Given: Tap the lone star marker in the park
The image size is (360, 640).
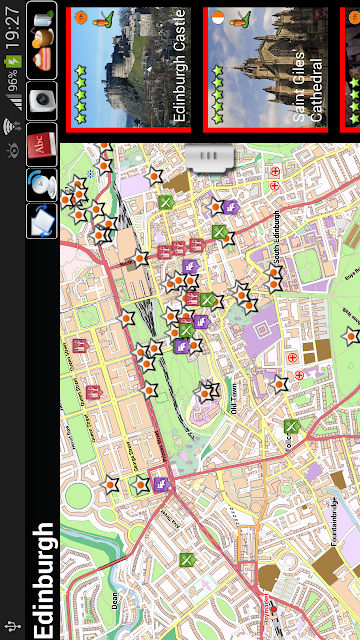Looking at the screenshot, I should (350, 336).
